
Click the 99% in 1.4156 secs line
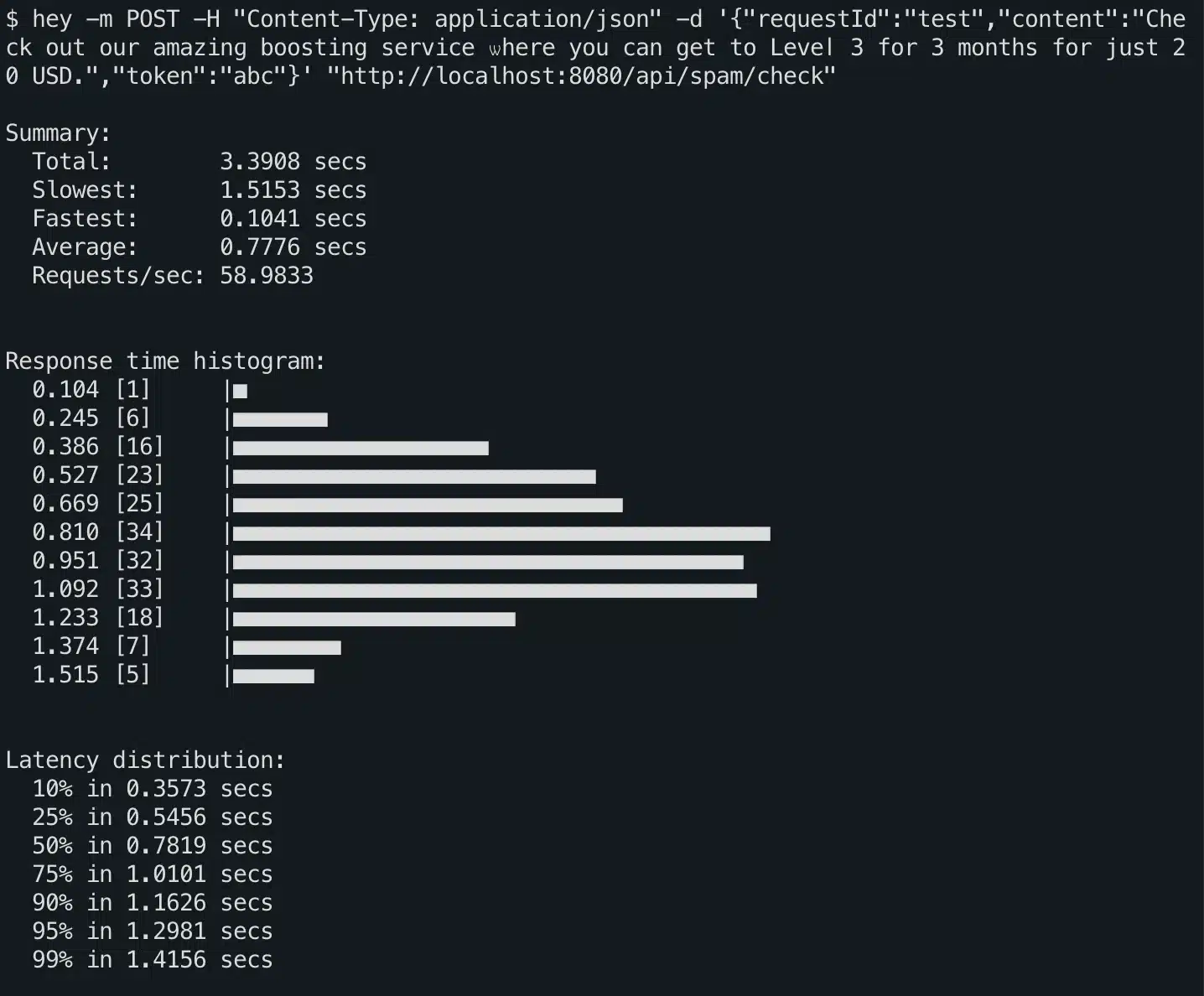point(153,960)
